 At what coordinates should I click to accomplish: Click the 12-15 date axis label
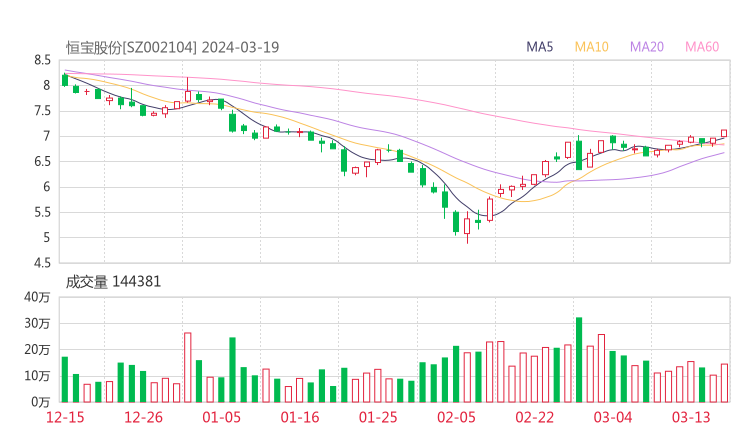click(65, 417)
